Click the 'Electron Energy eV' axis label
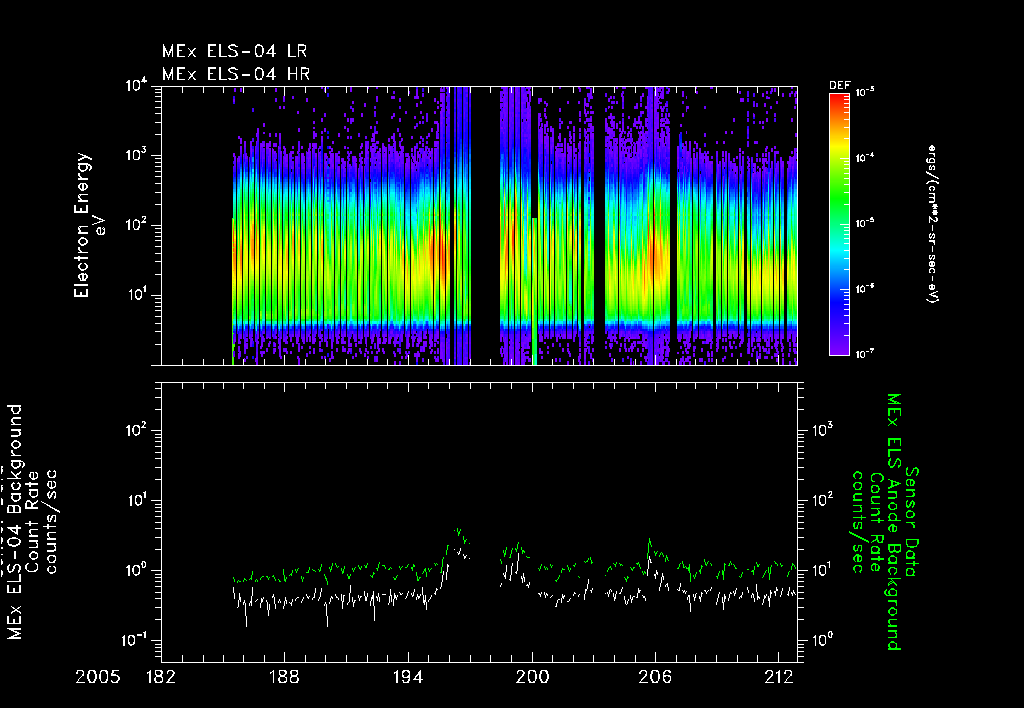Screen dimensions: 1024x708 (x=89, y=225)
